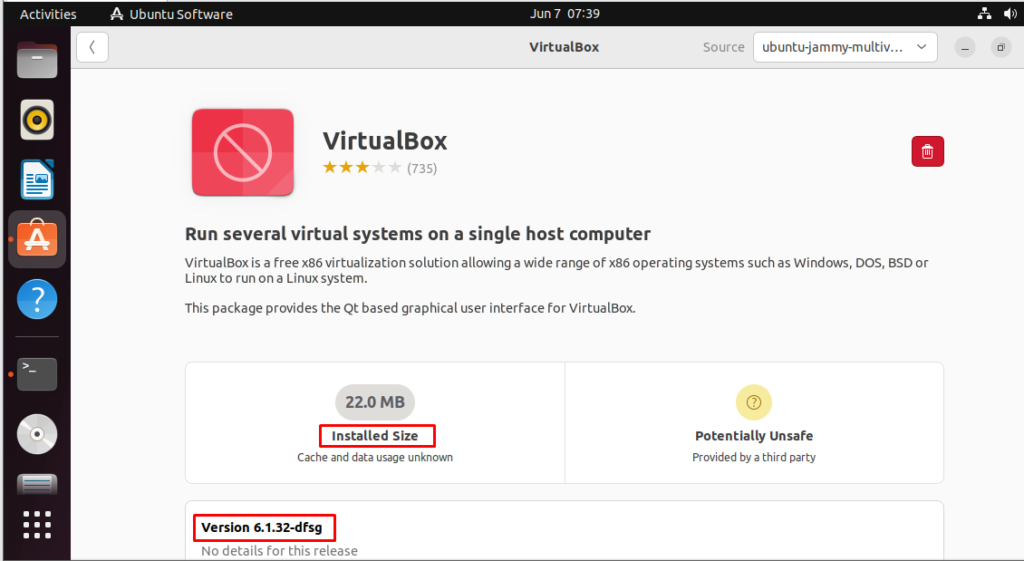Click the VirtualBox app icon image
The height and width of the screenshot is (561, 1024).
click(x=243, y=153)
